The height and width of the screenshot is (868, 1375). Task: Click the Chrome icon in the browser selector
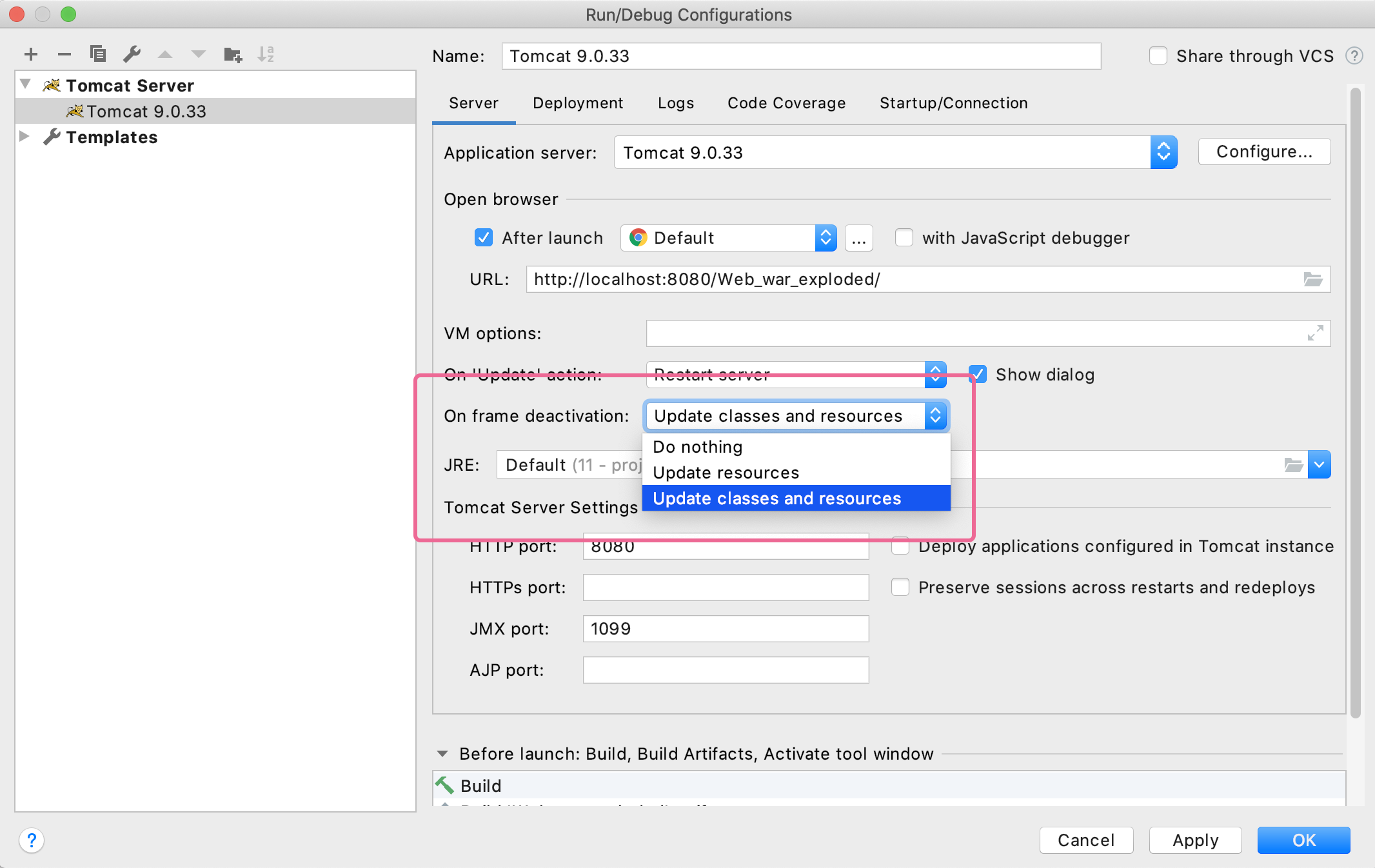(x=638, y=238)
